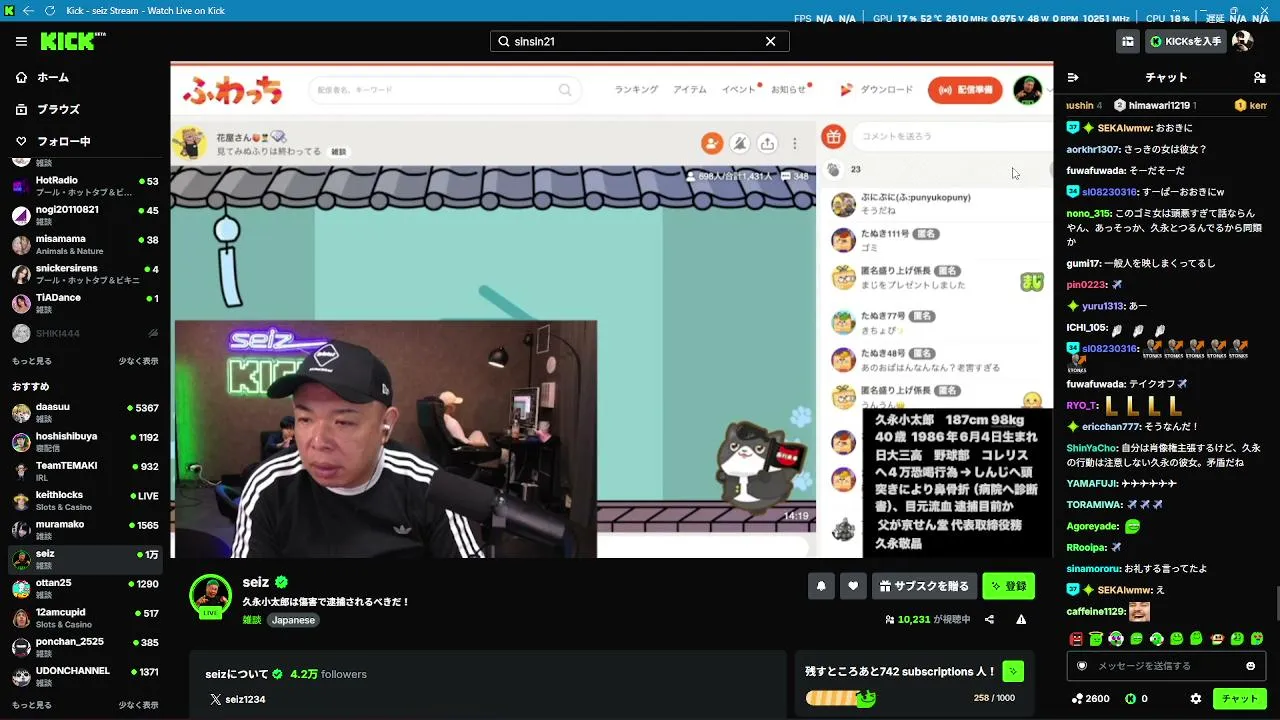The width and height of the screenshot is (1280, 720).
Task: Click the live stream video player
Action: coord(611,310)
